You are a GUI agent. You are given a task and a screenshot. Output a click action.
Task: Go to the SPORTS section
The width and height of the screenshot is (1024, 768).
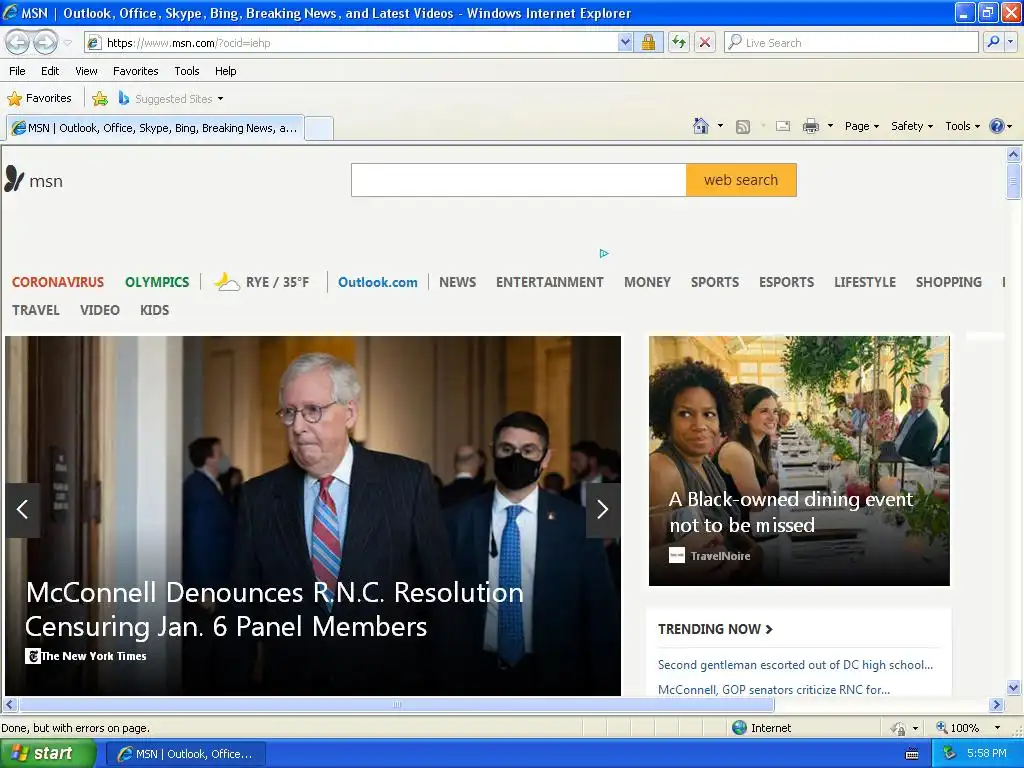tap(715, 282)
